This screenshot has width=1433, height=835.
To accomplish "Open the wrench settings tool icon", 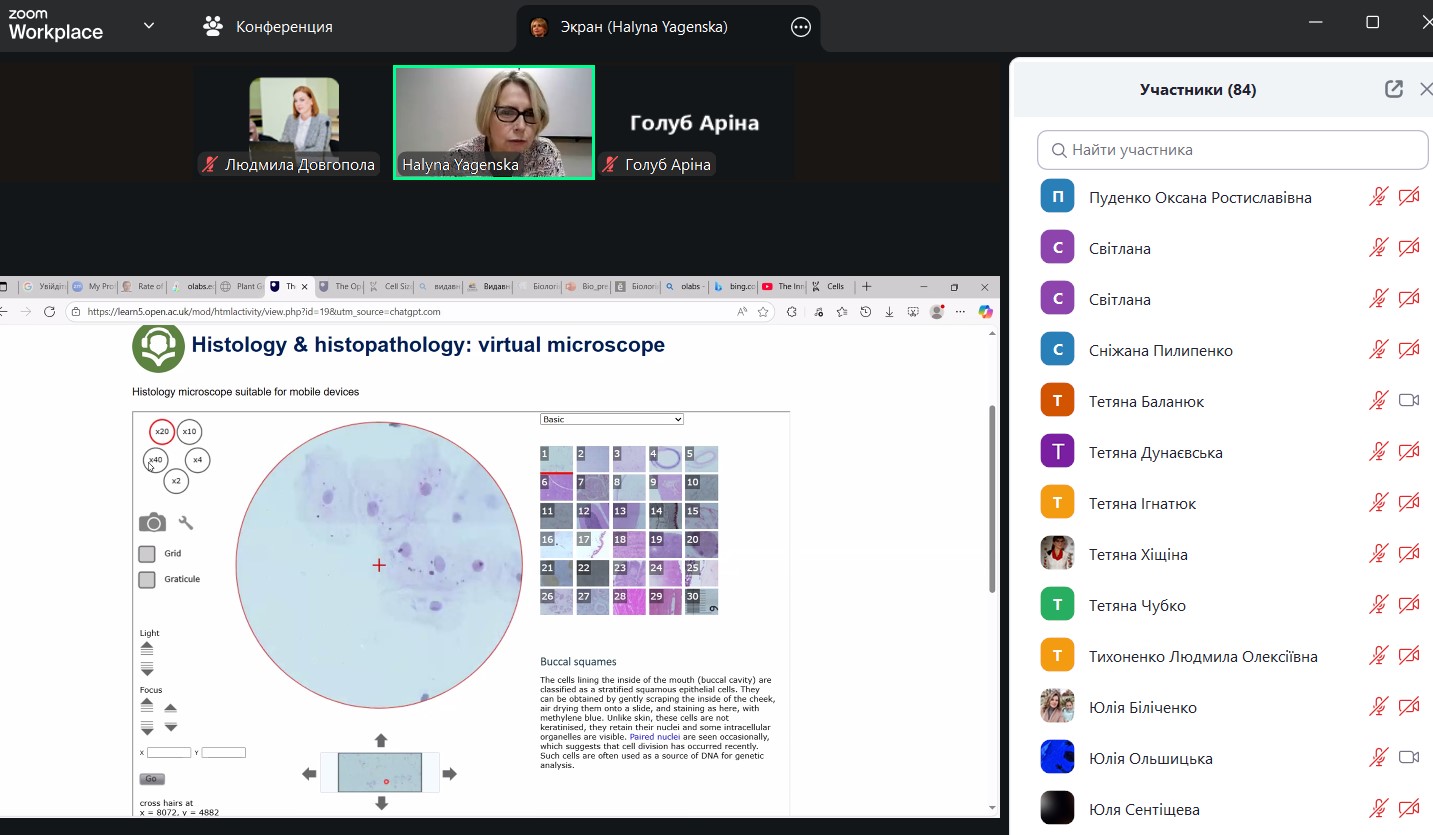I will 186,522.
